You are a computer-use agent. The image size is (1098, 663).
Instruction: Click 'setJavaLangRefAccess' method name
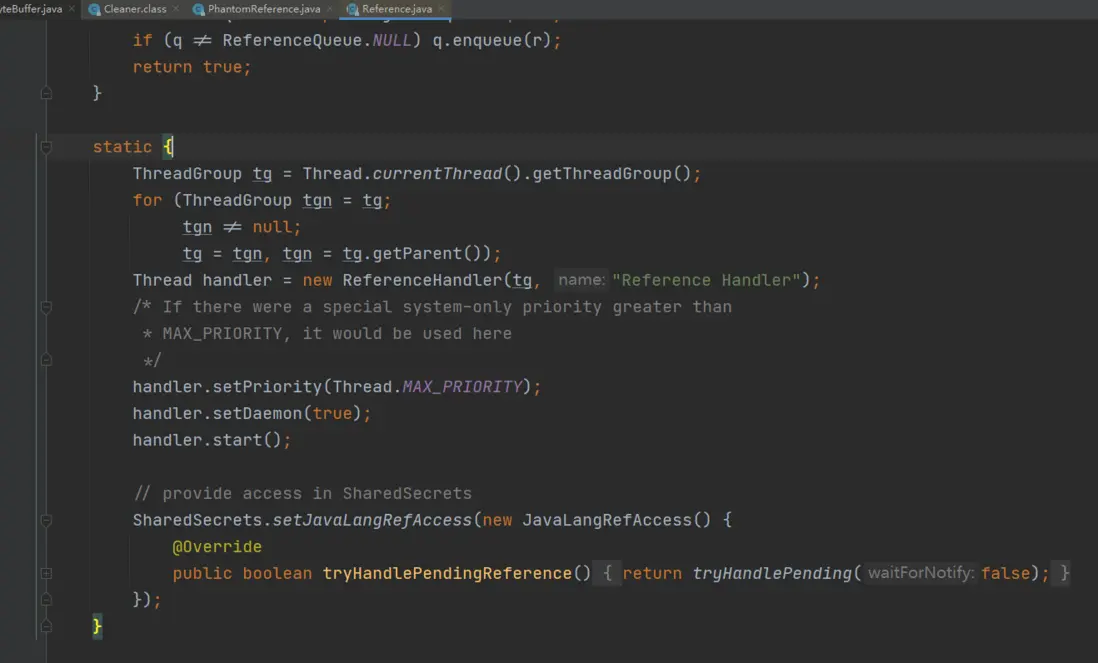(372, 520)
